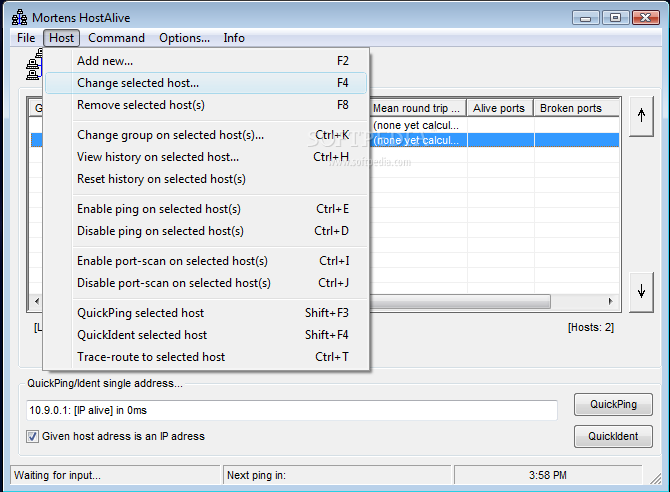Viewport: 670px width, 492px height.
Task: Select Enable ping on selected host(s)
Action: 206,209
